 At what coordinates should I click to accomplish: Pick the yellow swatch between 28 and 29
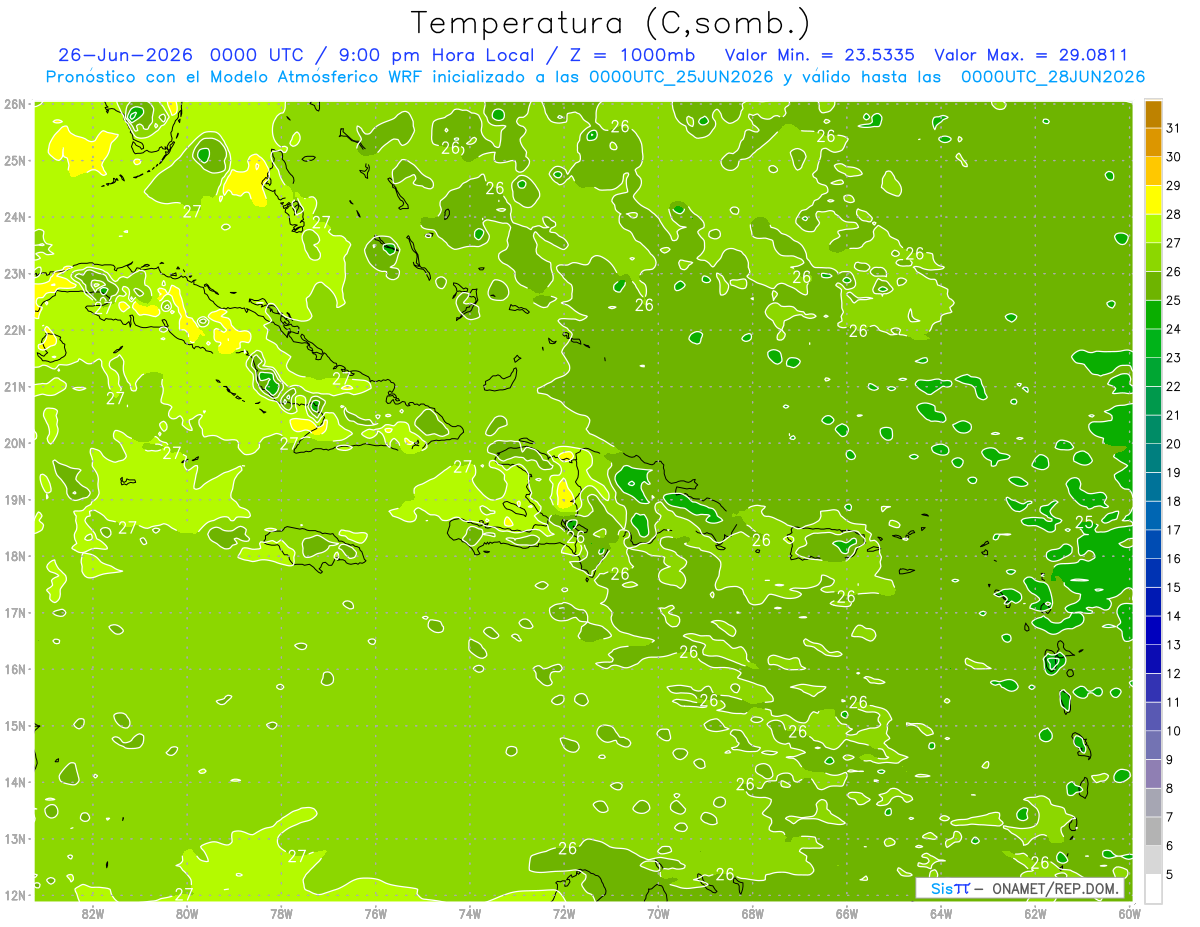[1153, 200]
